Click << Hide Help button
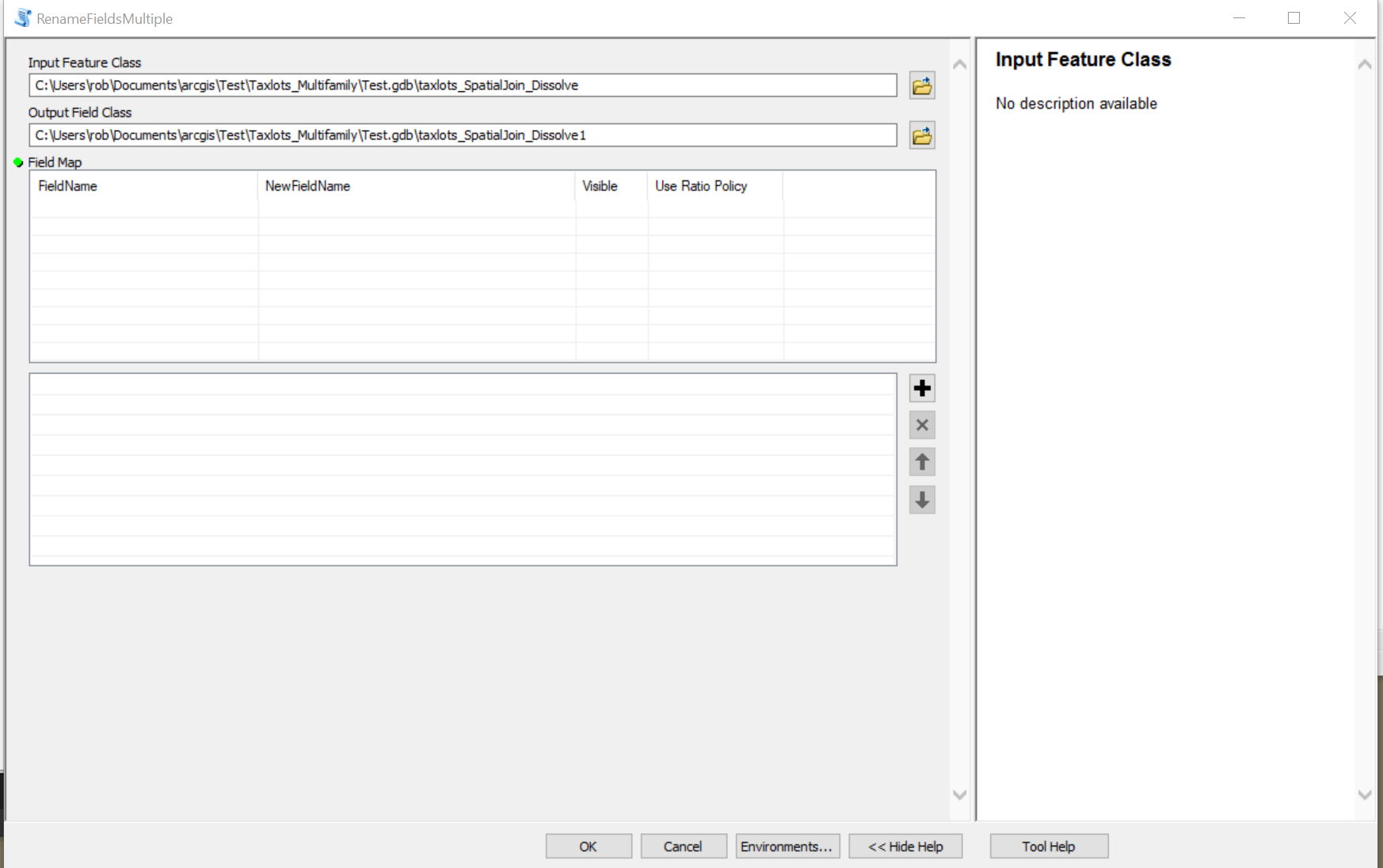Viewport: 1383px width, 868px height. click(x=905, y=847)
